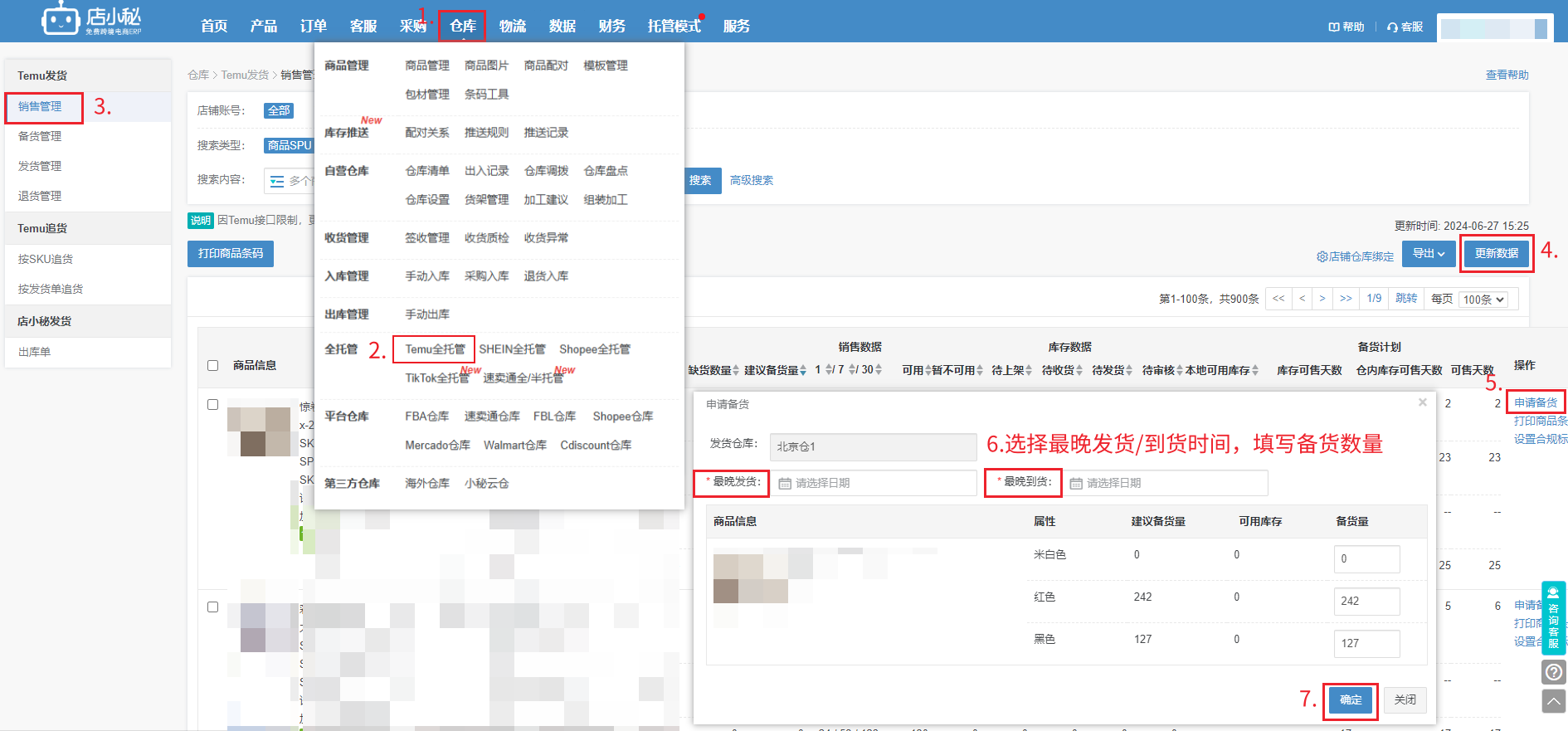The image size is (1568, 731).
Task: Go to the previous page with <
Action: click(x=1303, y=299)
